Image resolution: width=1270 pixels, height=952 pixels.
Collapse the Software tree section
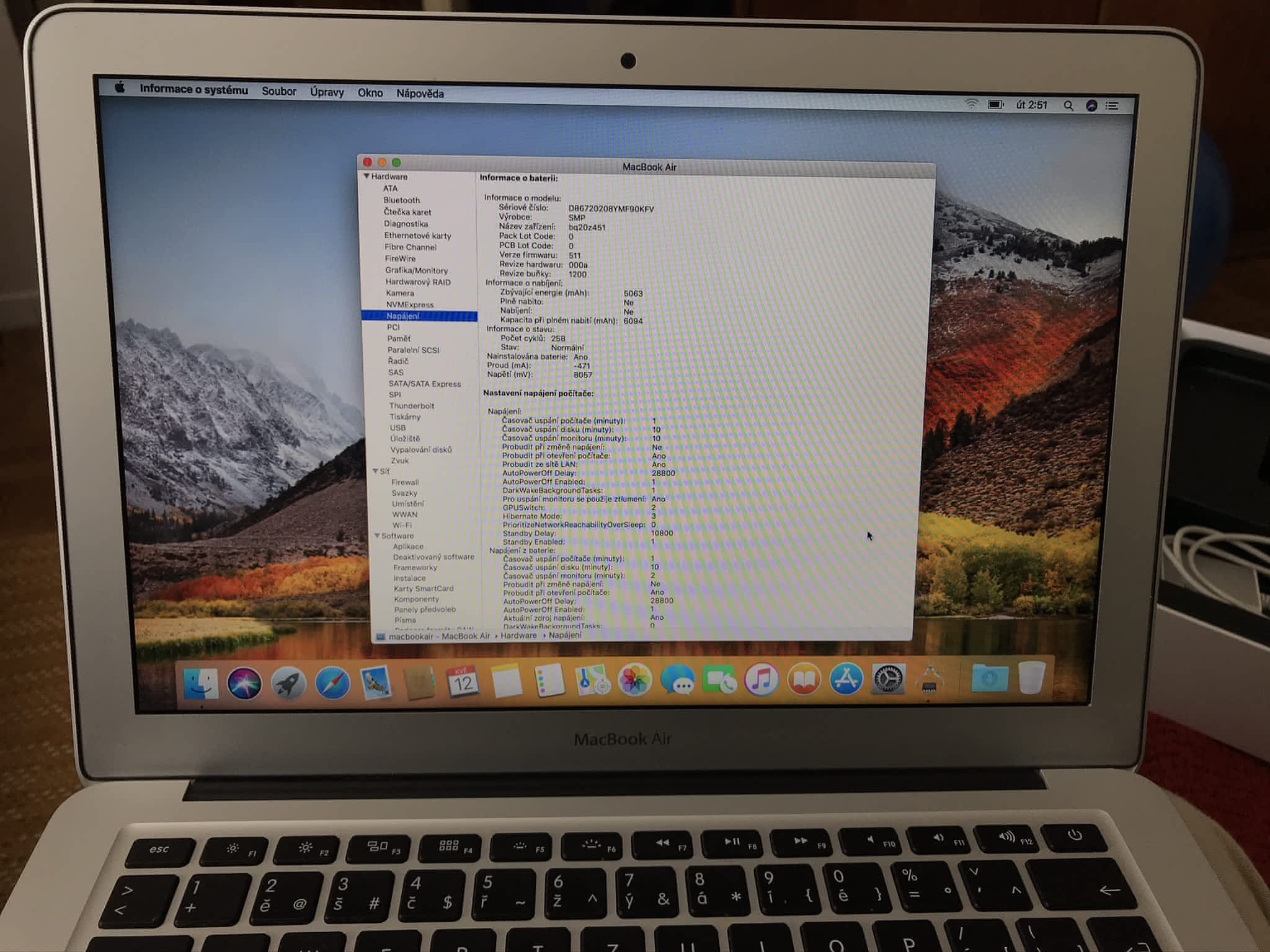[377, 536]
